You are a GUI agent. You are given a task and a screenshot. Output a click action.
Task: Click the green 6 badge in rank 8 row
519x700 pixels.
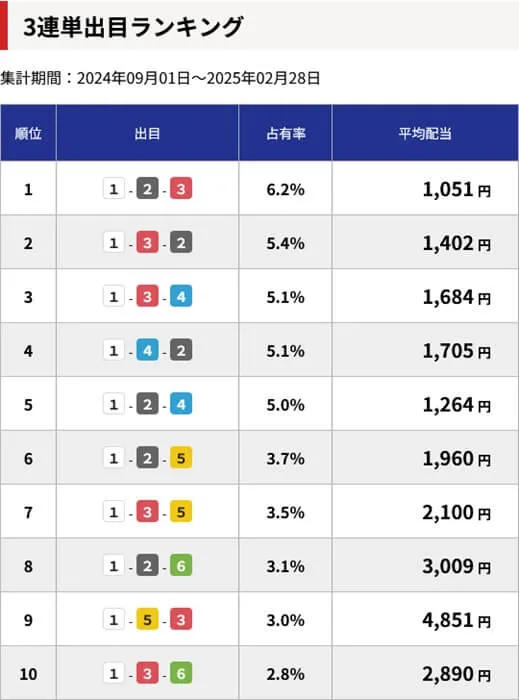pyautogui.click(x=181, y=566)
